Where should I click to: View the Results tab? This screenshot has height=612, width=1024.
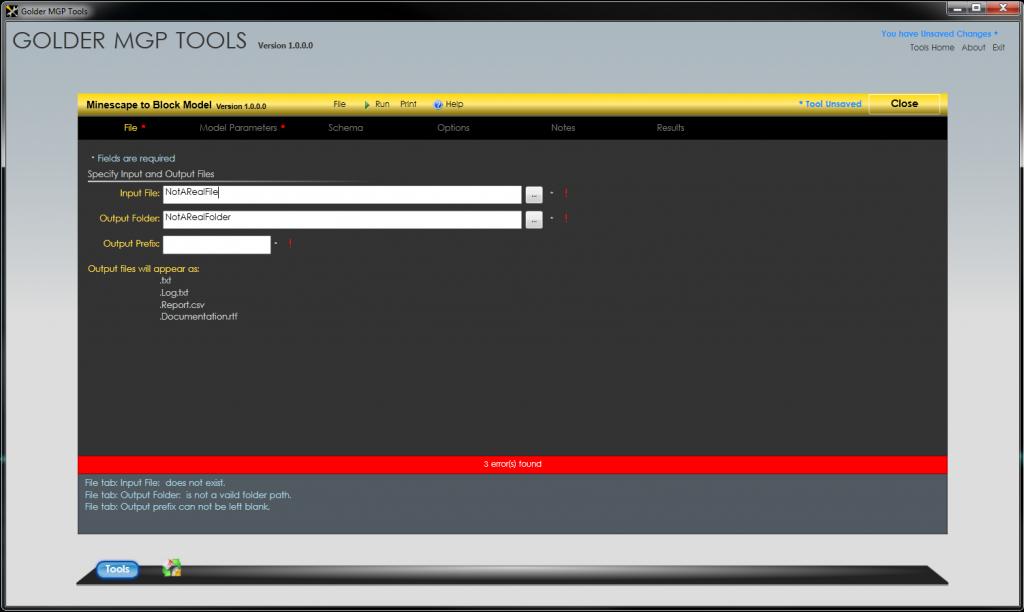point(670,128)
